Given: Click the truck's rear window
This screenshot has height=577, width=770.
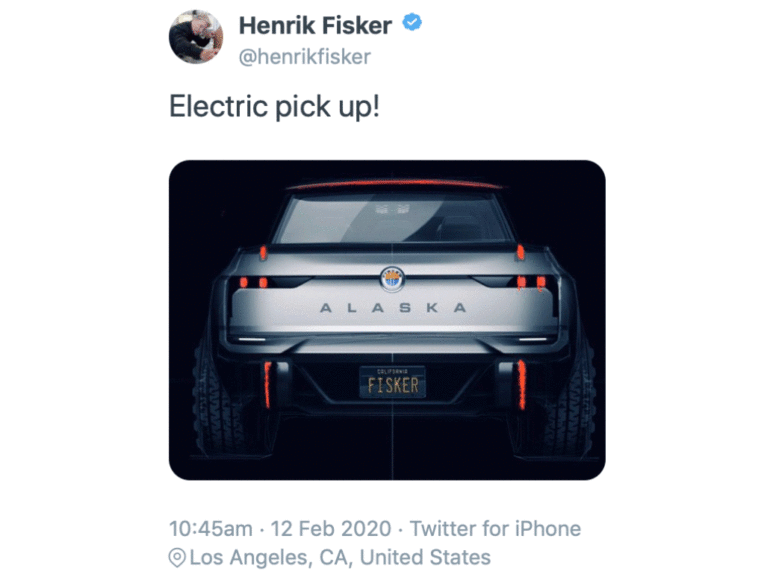Looking at the screenshot, I should coord(392,218).
